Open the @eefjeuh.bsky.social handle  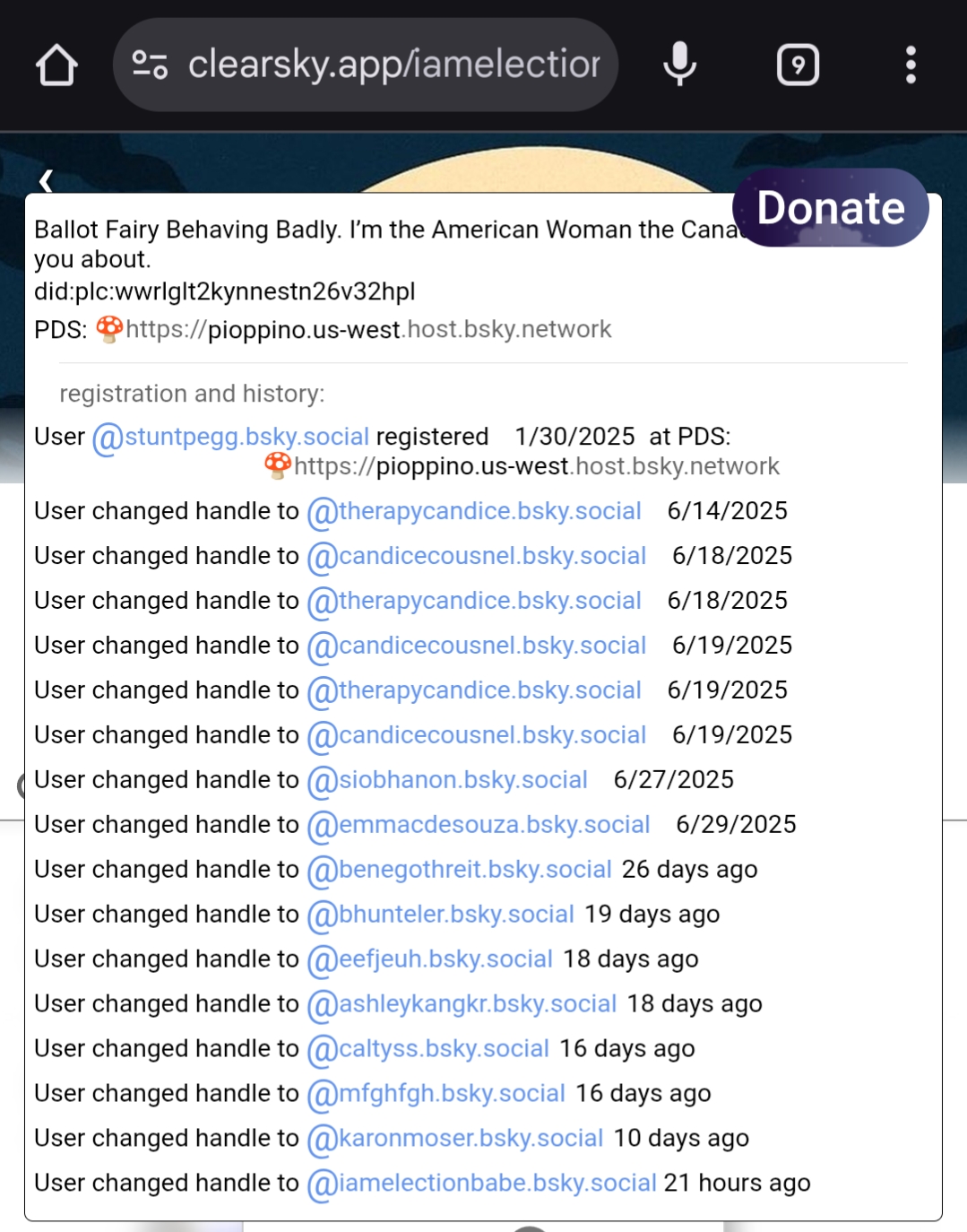click(430, 959)
